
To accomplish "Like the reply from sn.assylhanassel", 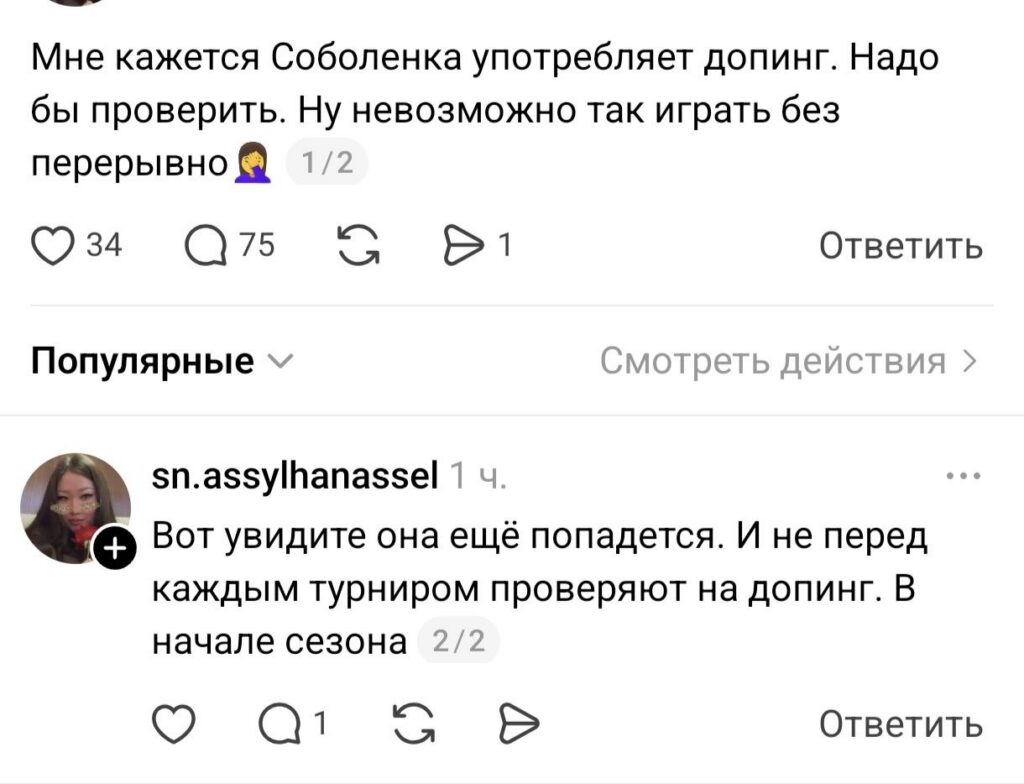I will point(176,723).
